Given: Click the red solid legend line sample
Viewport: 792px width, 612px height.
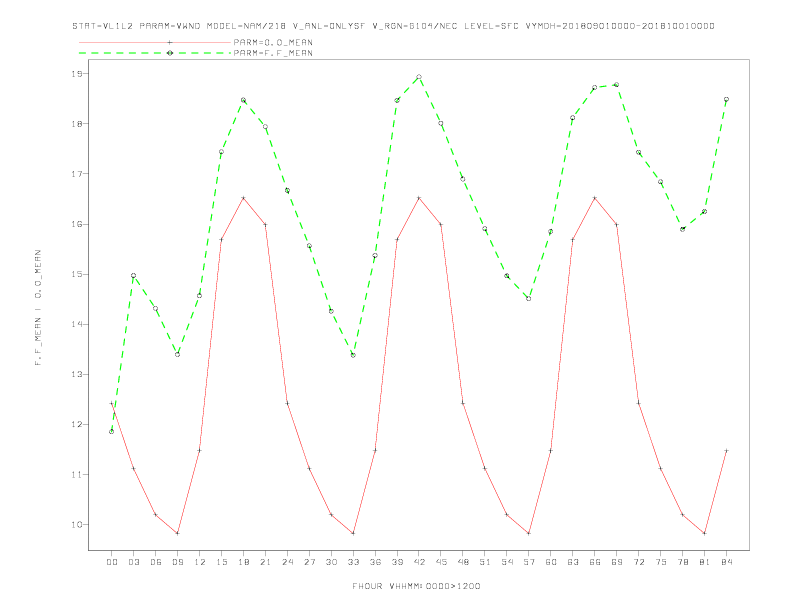Looking at the screenshot, I should (x=155, y=42).
